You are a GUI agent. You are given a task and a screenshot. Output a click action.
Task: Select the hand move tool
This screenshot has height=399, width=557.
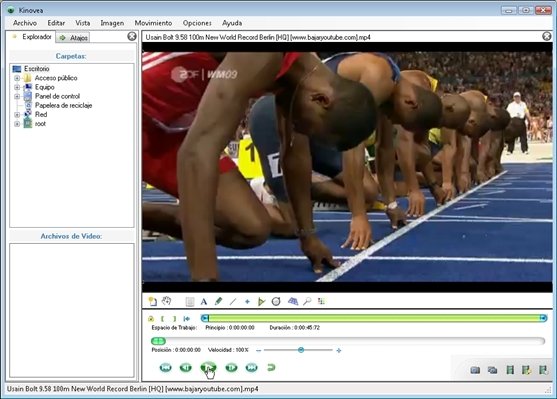click(166, 301)
